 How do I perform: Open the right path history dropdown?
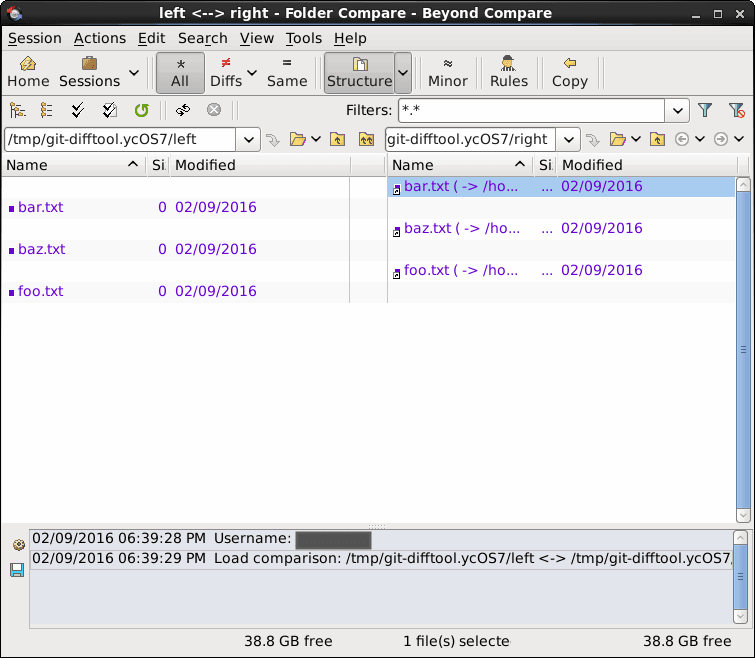coord(568,139)
